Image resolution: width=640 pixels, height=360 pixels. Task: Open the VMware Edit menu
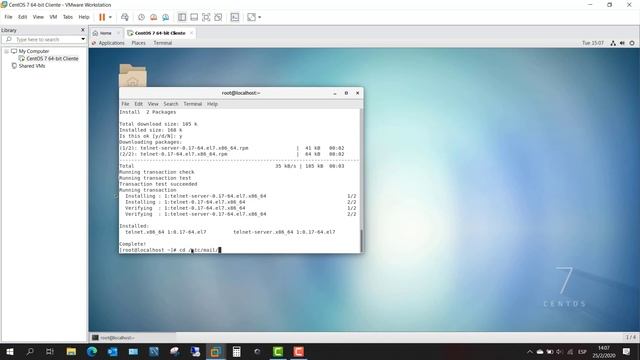point(22,17)
